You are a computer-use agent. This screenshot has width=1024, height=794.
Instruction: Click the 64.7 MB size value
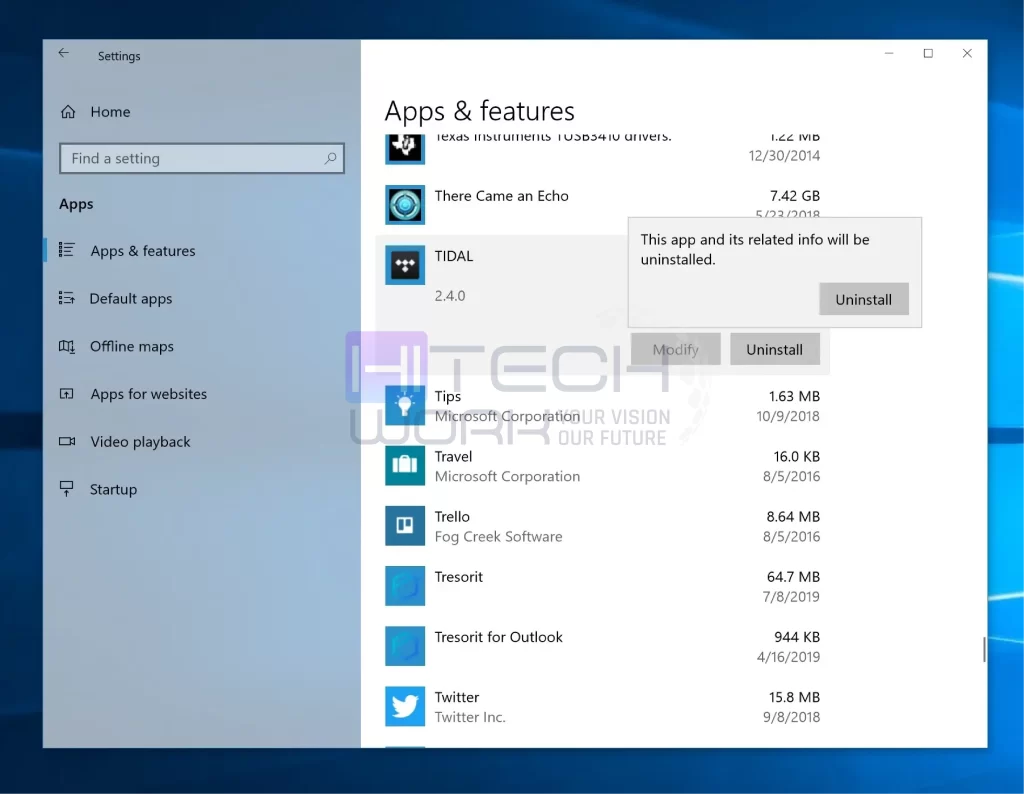[793, 577]
